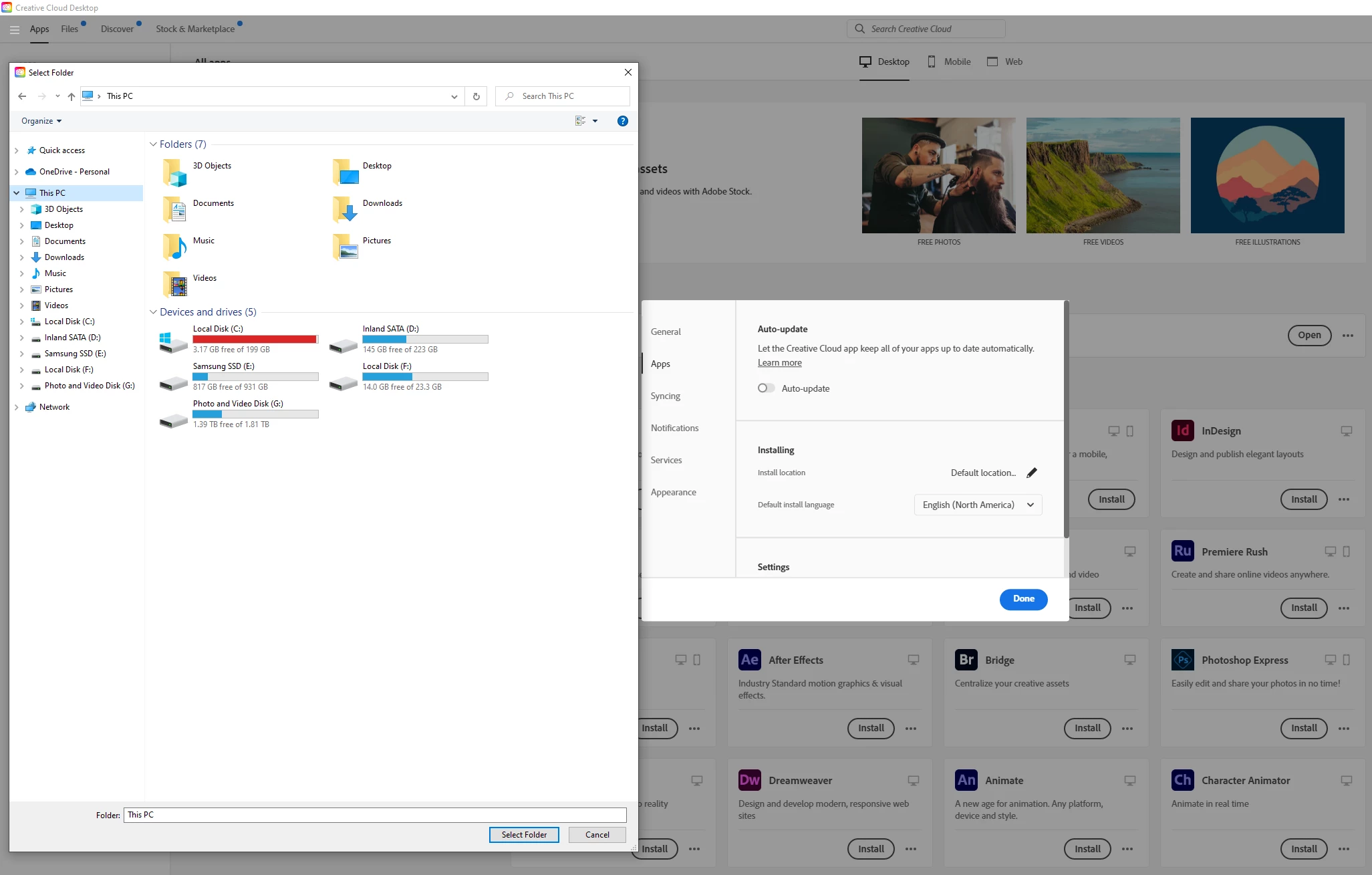
Task: Click the pencil icon to edit install location
Action: 1032,473
